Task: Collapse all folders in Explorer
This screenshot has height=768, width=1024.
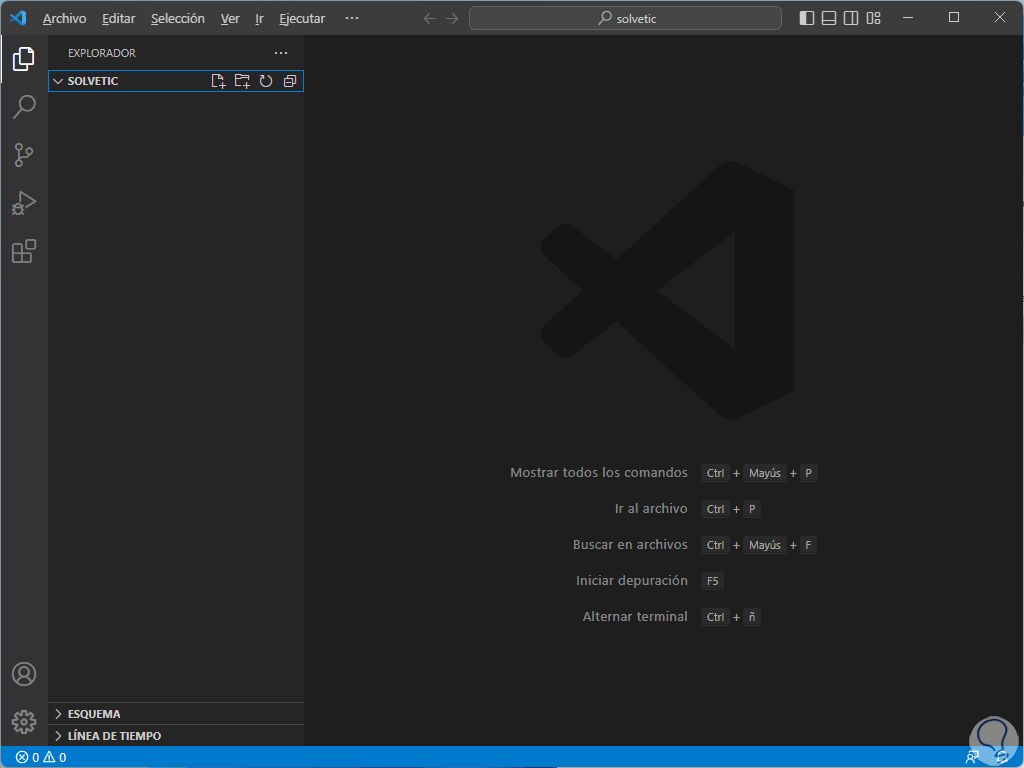Action: click(290, 81)
